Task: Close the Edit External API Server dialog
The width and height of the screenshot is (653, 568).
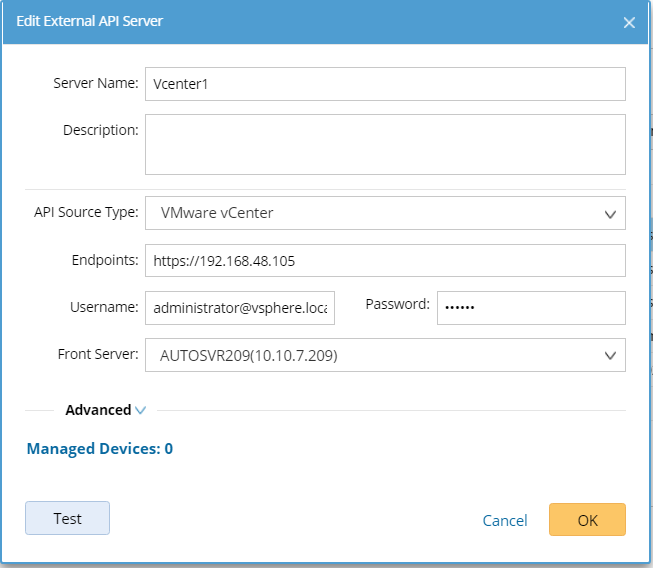Action: pyautogui.click(x=629, y=22)
